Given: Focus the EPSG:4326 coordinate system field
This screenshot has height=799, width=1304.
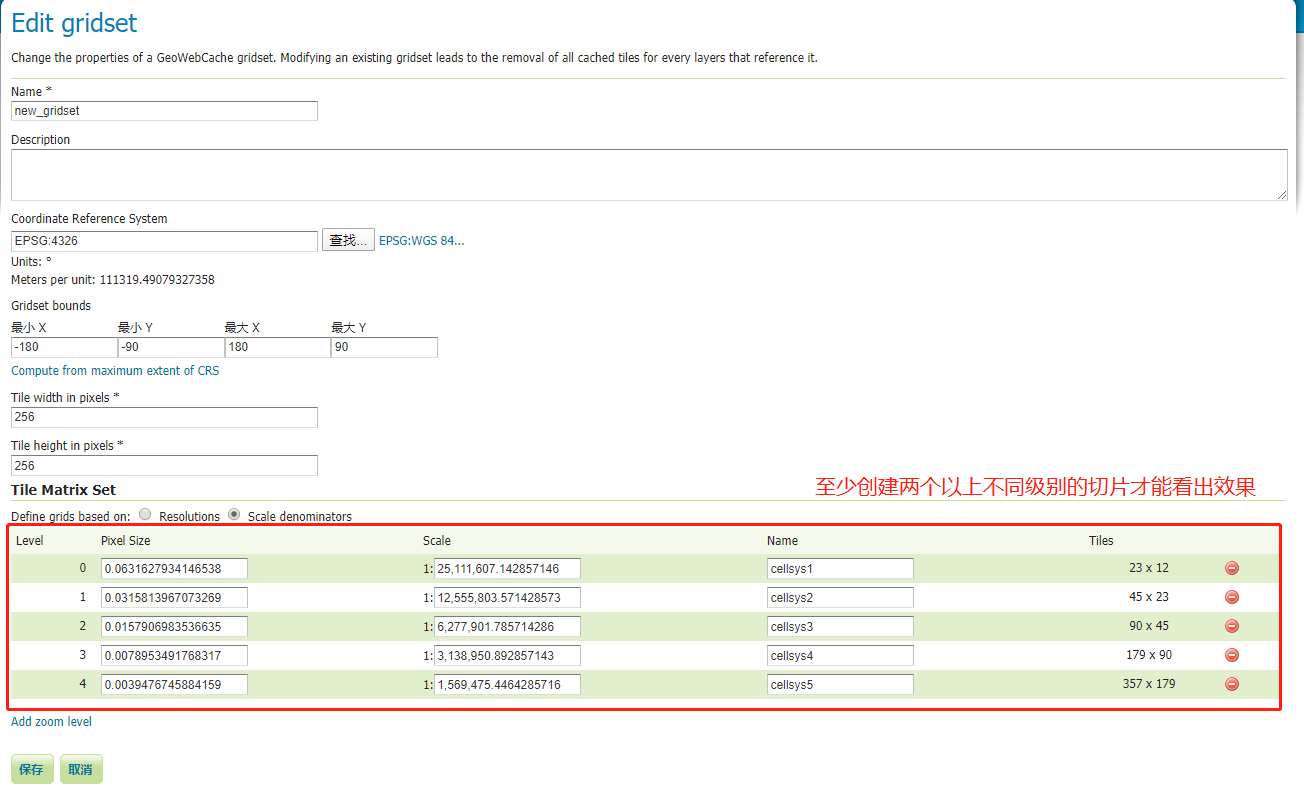Looking at the screenshot, I should click(x=164, y=241).
